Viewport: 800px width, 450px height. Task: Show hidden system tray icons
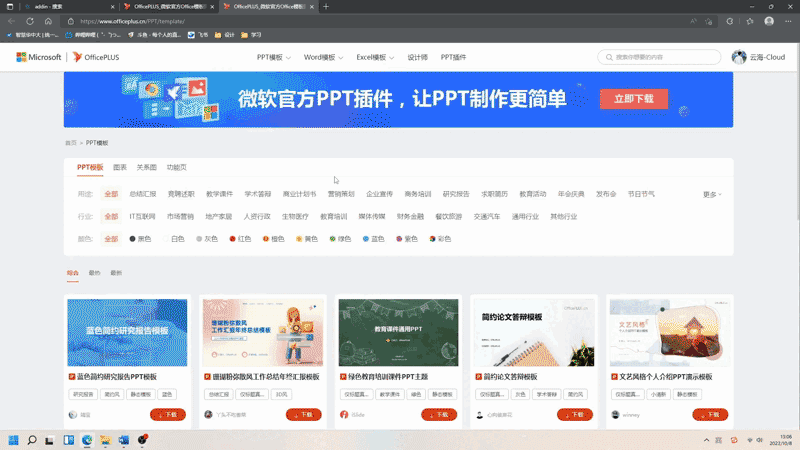(x=706, y=440)
